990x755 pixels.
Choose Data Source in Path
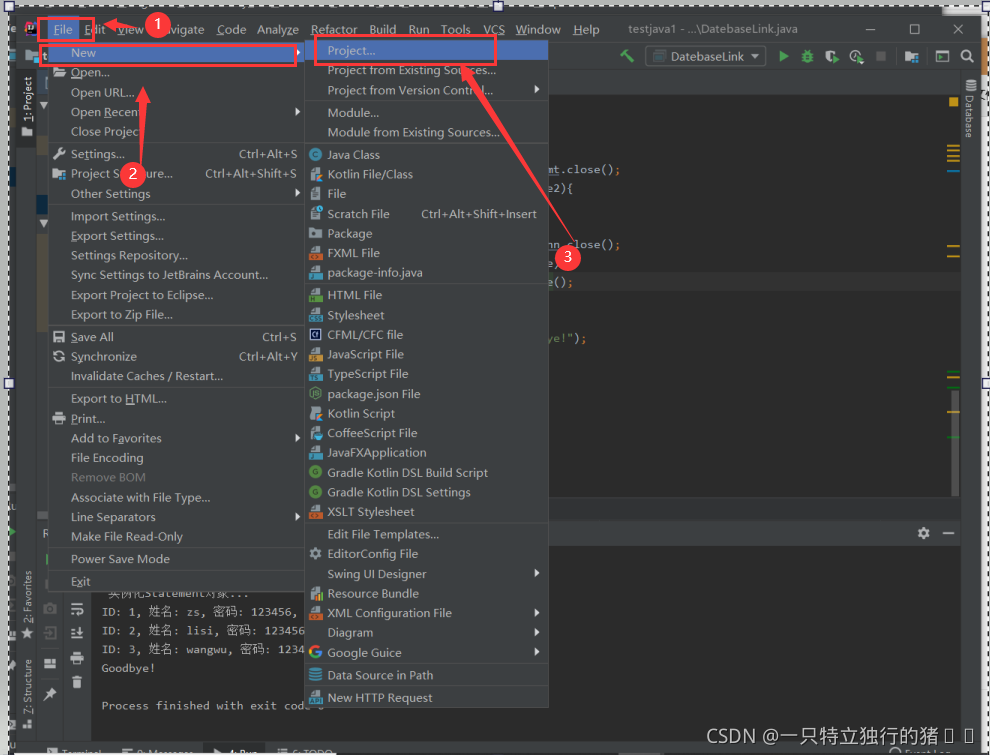tap(426, 675)
